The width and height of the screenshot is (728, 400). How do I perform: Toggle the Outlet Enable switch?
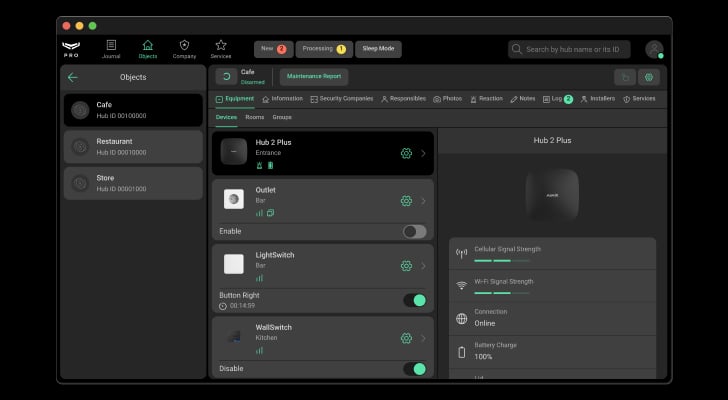414,231
